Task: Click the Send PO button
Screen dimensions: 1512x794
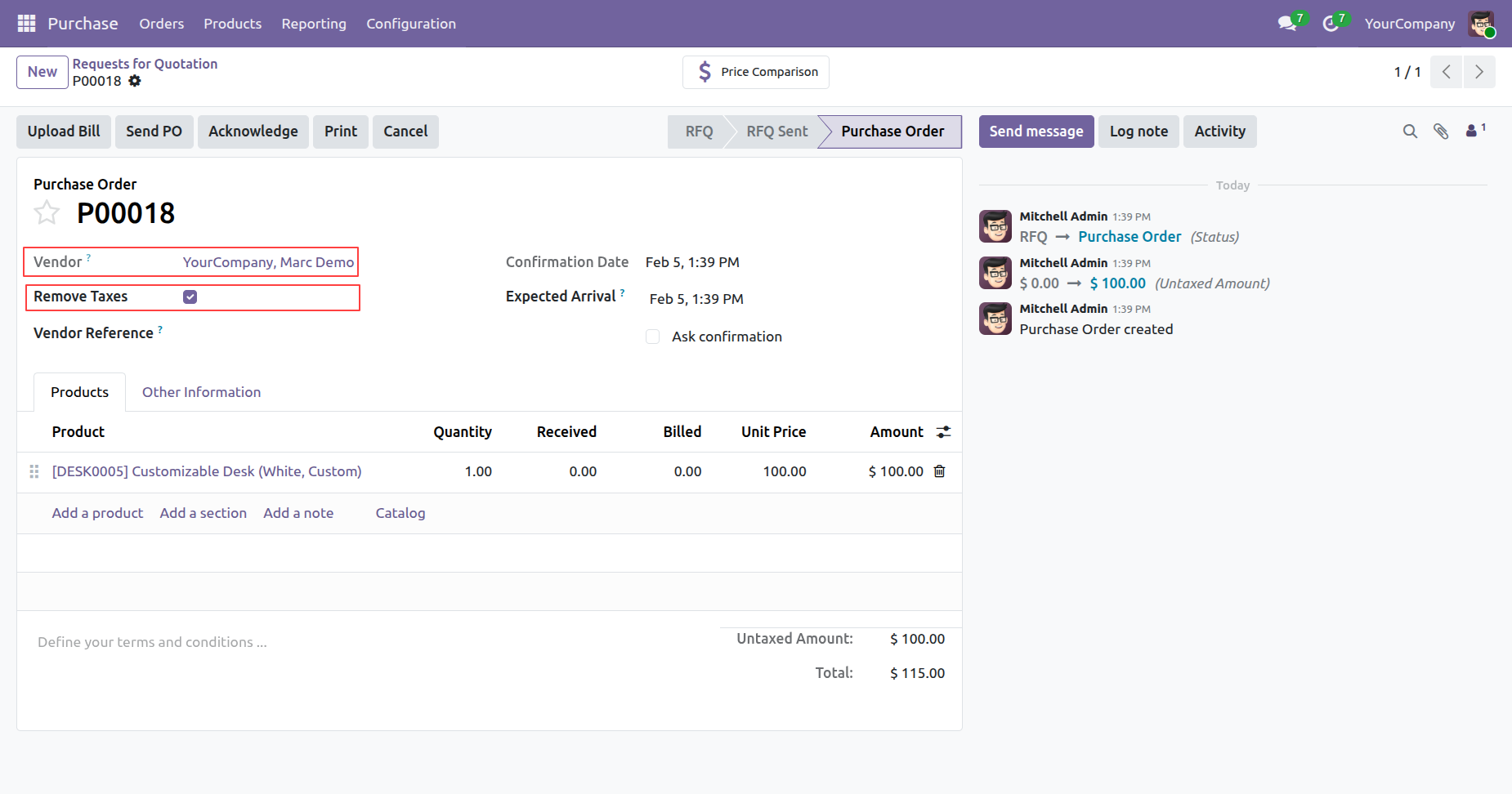Action: click(154, 132)
